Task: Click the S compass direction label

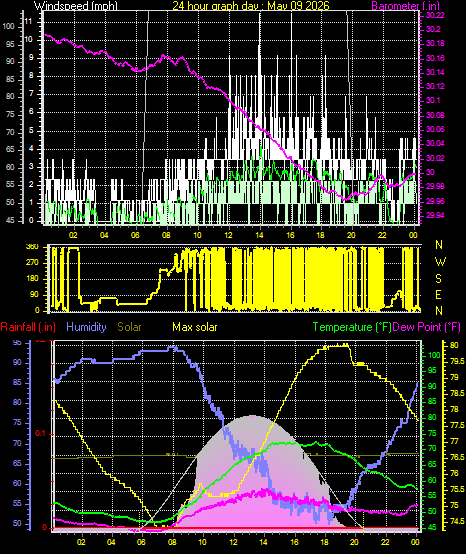Action: pos(438,279)
